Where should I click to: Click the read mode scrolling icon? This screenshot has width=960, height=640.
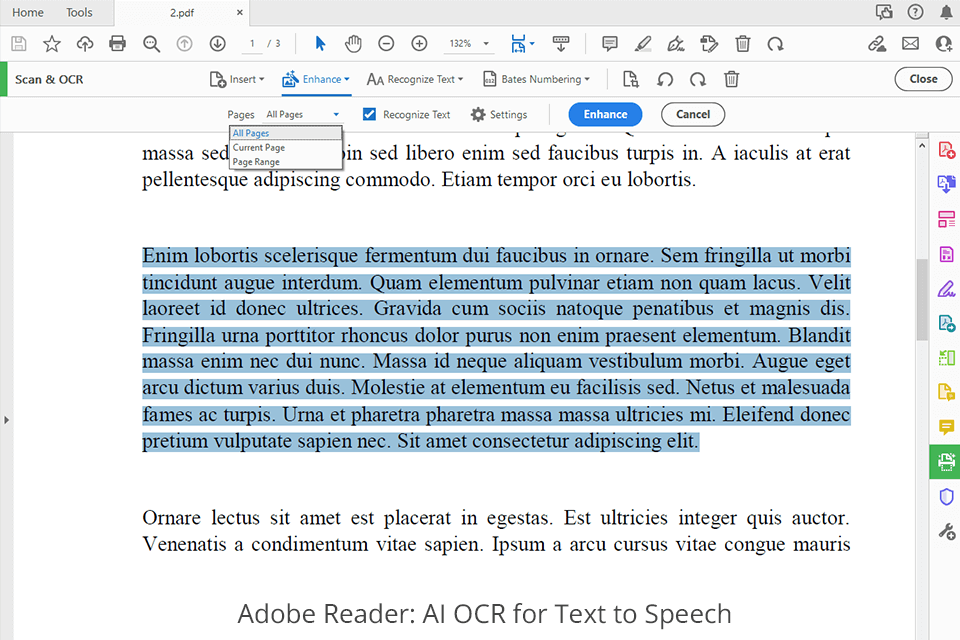pos(561,43)
